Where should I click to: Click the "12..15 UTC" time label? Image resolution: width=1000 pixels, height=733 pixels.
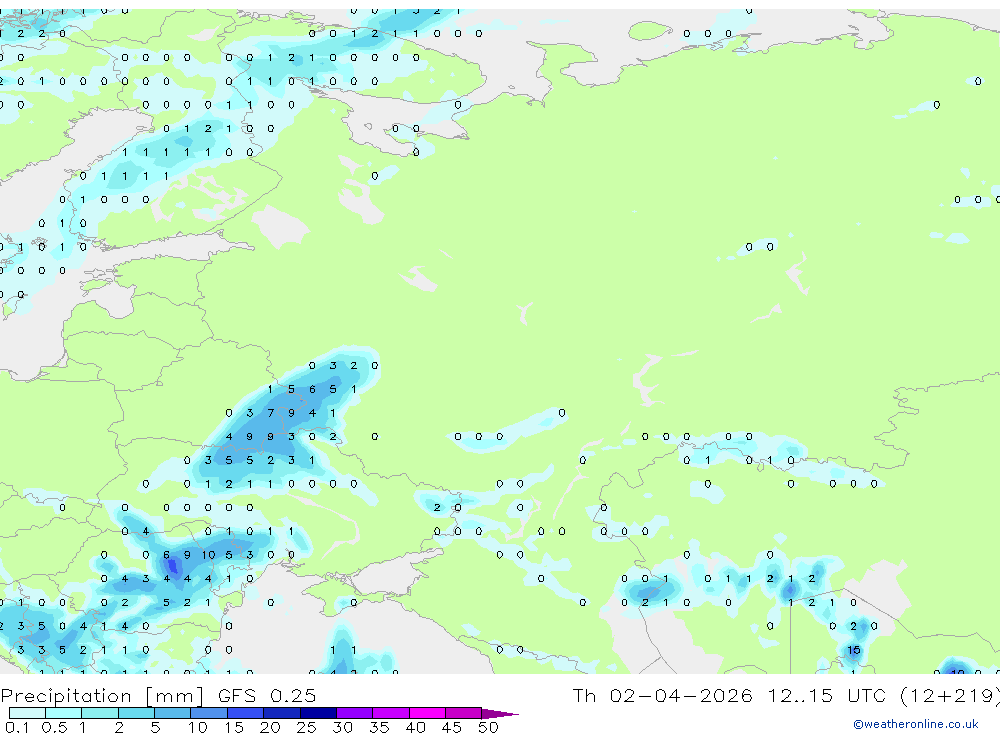828,695
